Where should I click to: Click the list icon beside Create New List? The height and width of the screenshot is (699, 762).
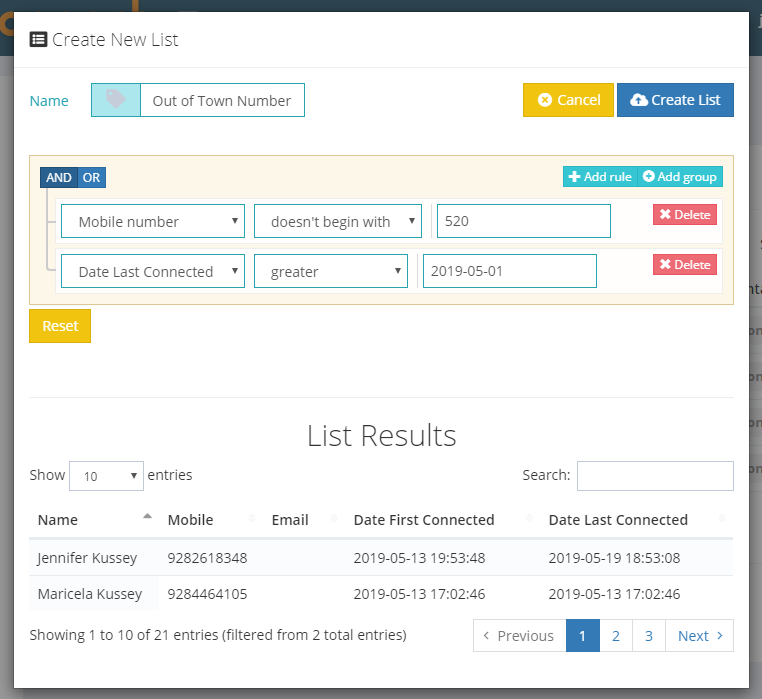tap(38, 39)
